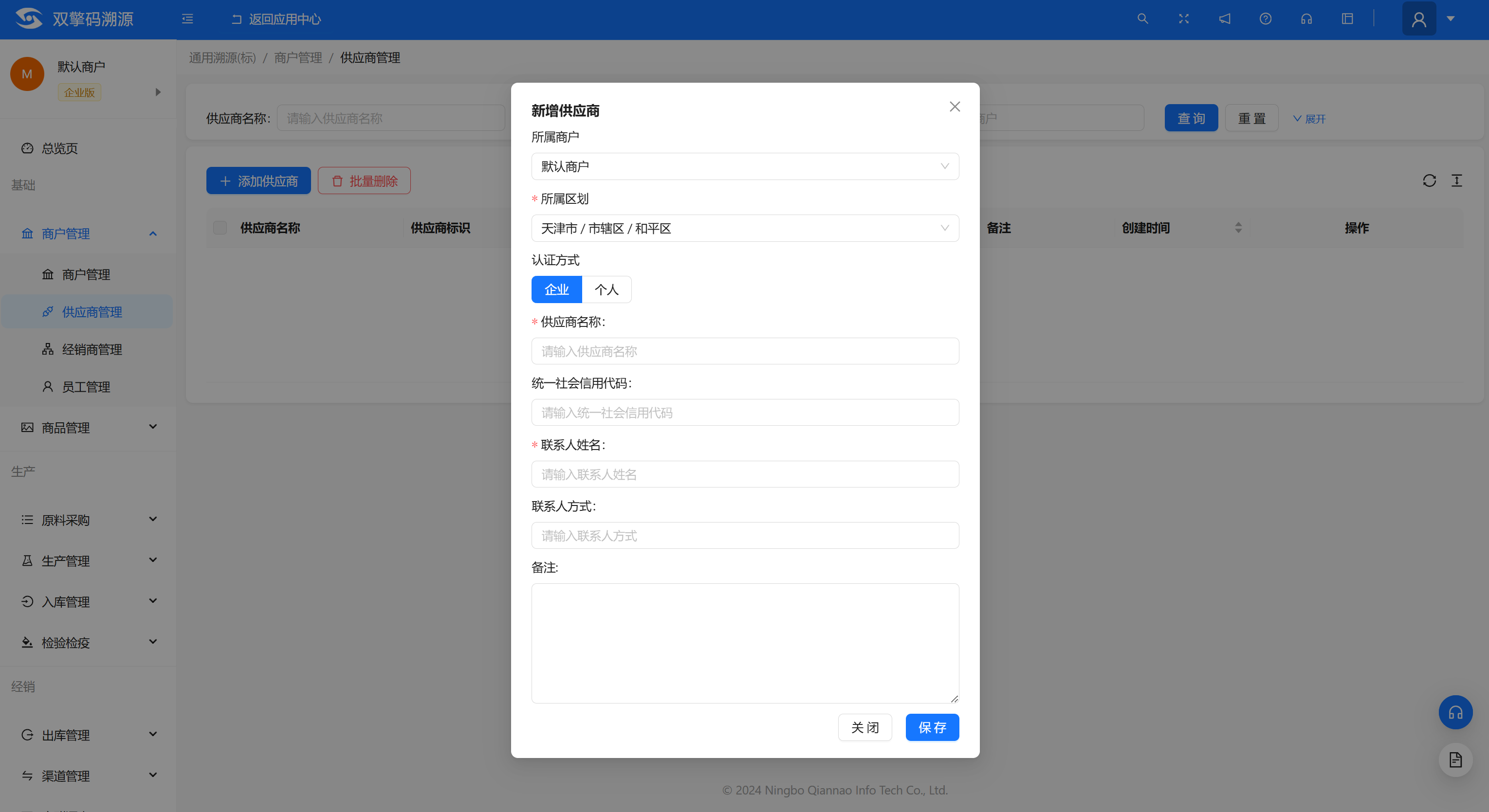The width and height of the screenshot is (1489, 812).
Task: Click the 供应商名称 input in dialog
Action: click(745, 351)
